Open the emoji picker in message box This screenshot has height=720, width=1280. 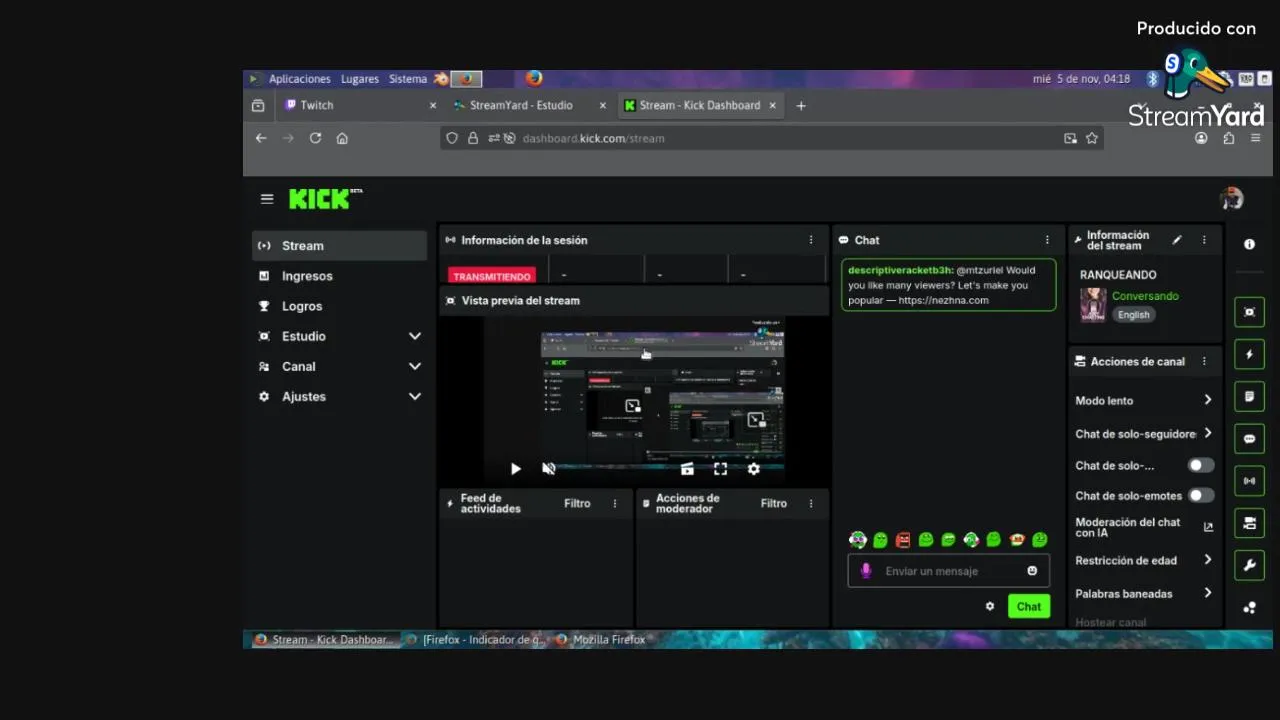point(1032,571)
